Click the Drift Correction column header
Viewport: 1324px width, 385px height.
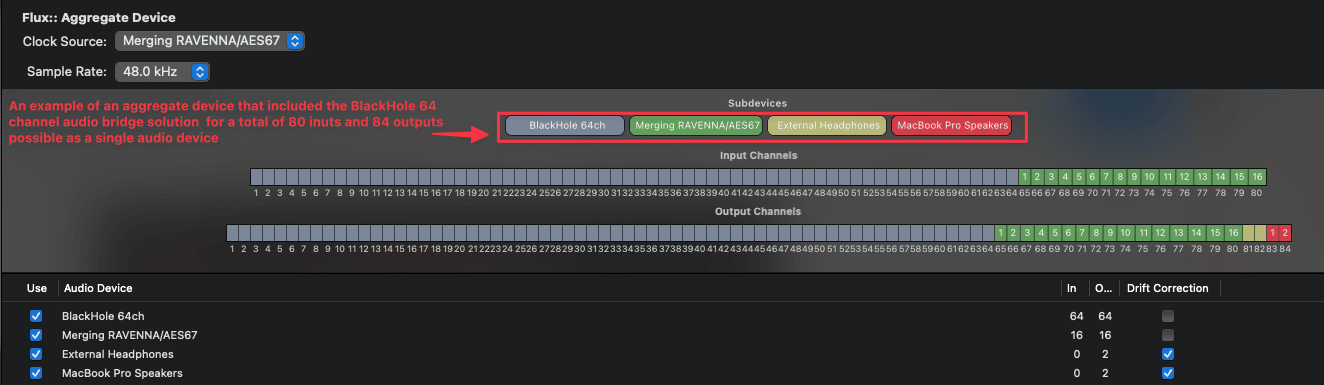point(1167,288)
